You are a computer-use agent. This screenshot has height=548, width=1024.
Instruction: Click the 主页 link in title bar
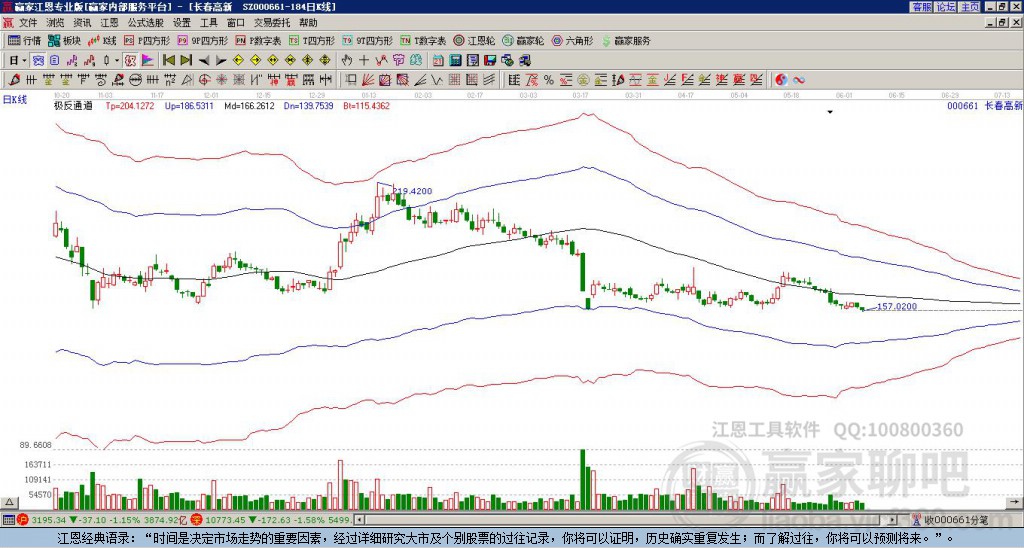(x=970, y=7)
